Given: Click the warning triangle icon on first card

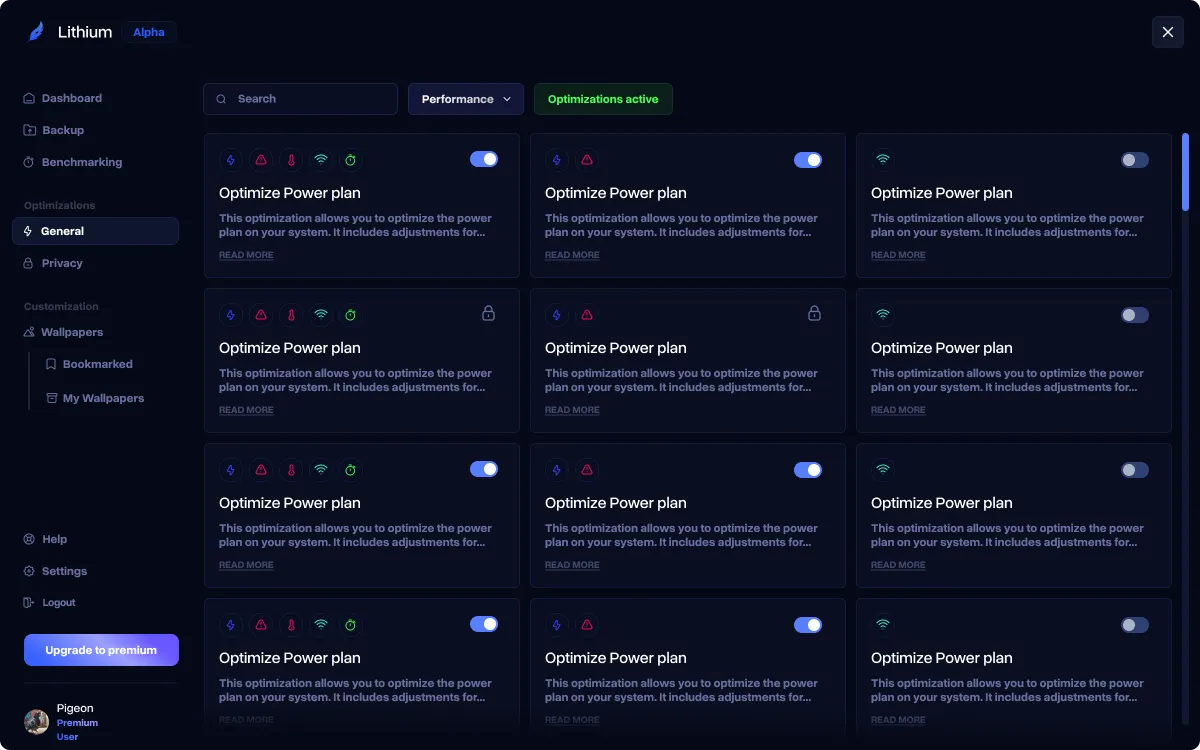Looking at the screenshot, I should coord(261,159).
